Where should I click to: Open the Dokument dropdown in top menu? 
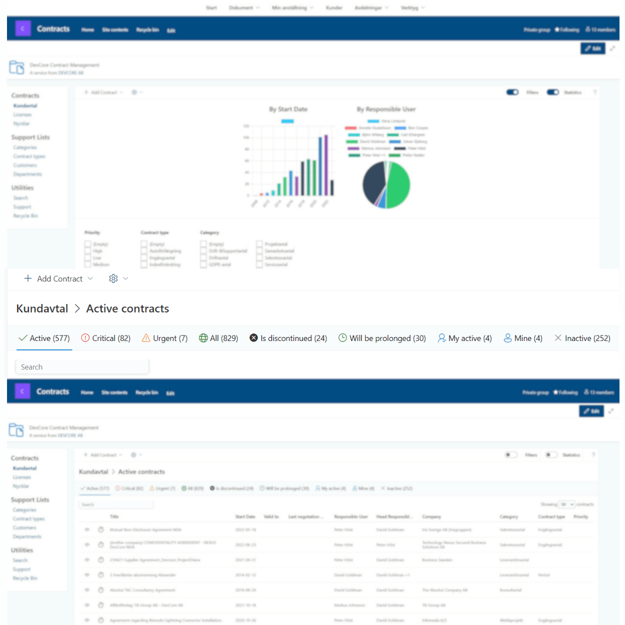click(x=244, y=8)
